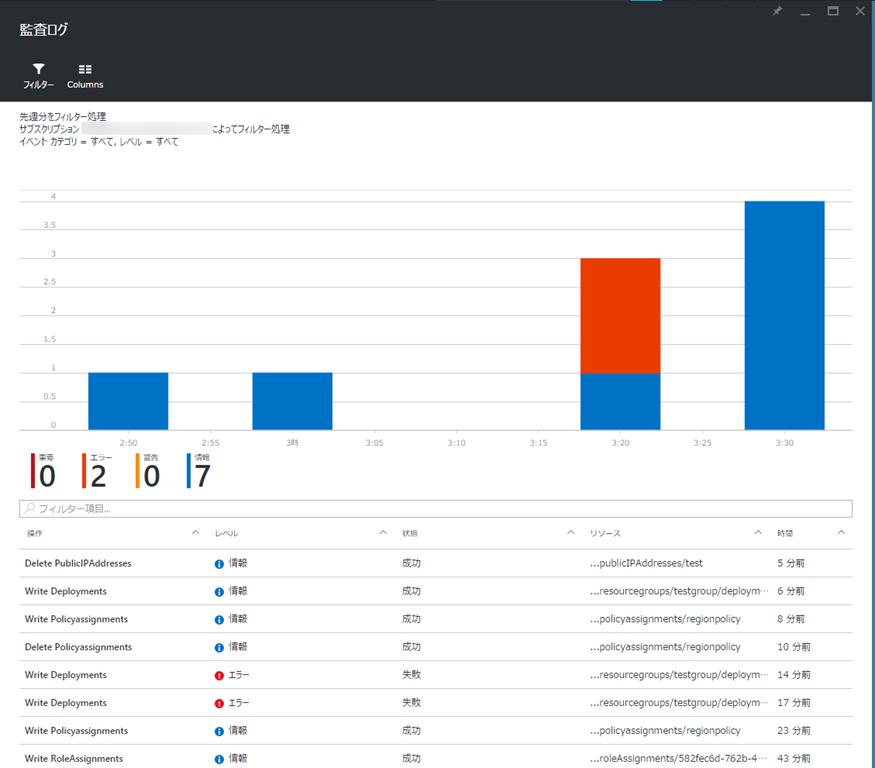Viewport: 875px width, 768px height.
Task: Click the red error icon on 17 分前 row
Action: (219, 704)
